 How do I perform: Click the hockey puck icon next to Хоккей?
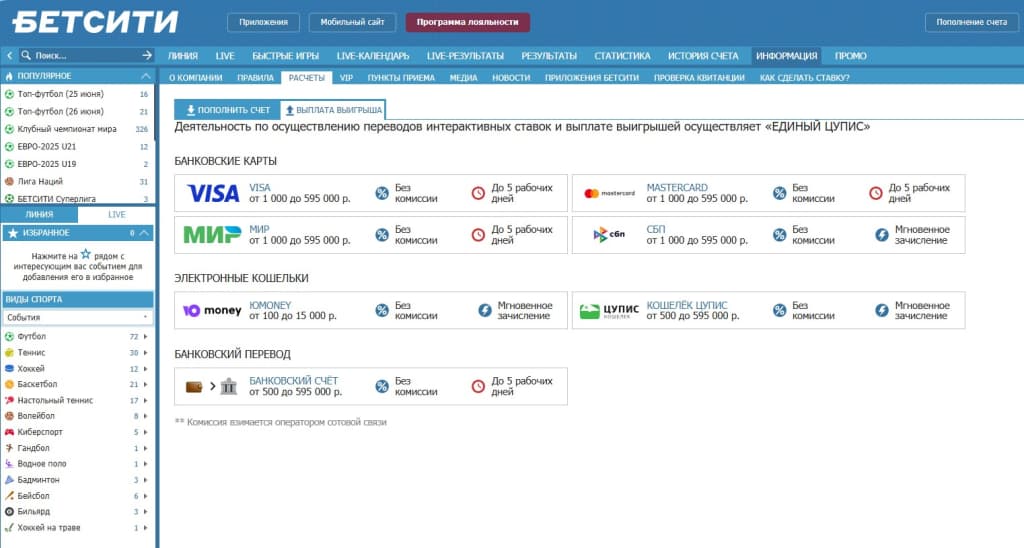click(9, 368)
